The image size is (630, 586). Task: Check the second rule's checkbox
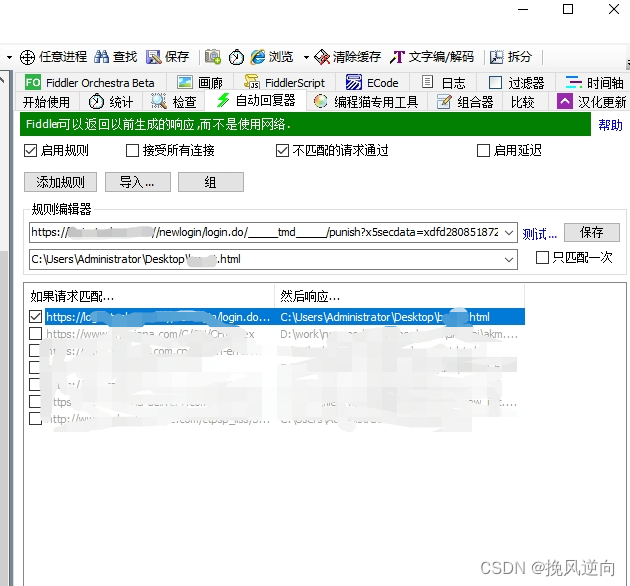tap(35, 334)
